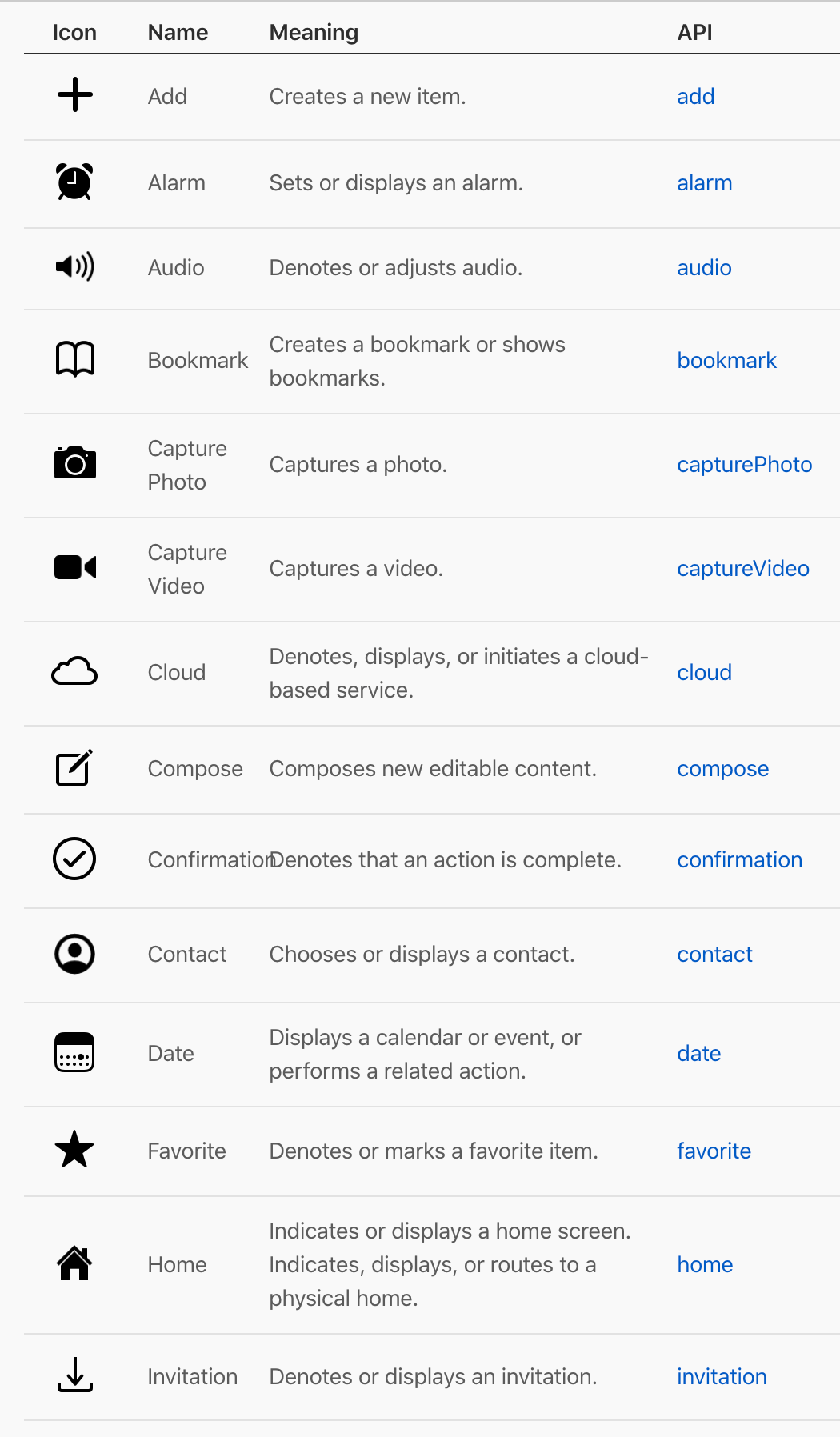Click the Capture Photo camera icon
The image size is (840, 1437).
[75, 463]
